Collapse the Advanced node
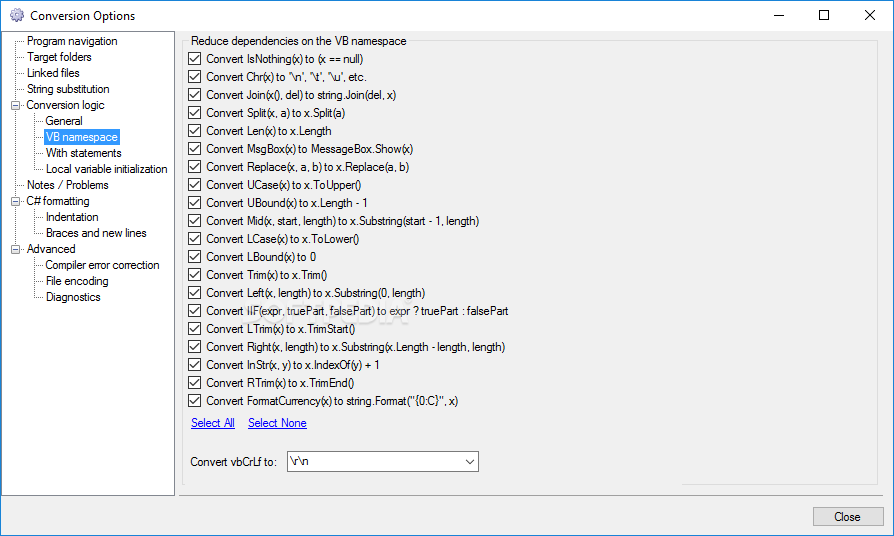Screen dimensions: 894x536 click(x=15, y=249)
